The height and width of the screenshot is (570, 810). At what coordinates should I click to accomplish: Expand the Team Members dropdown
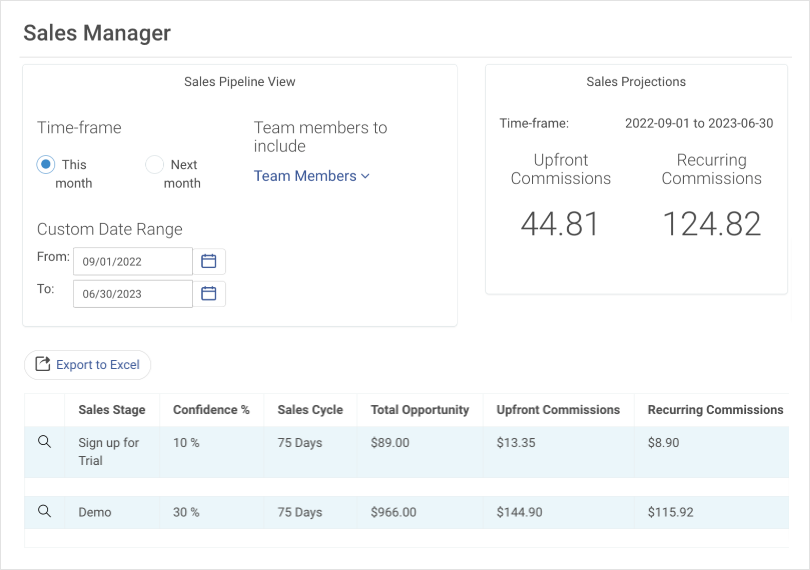[311, 176]
